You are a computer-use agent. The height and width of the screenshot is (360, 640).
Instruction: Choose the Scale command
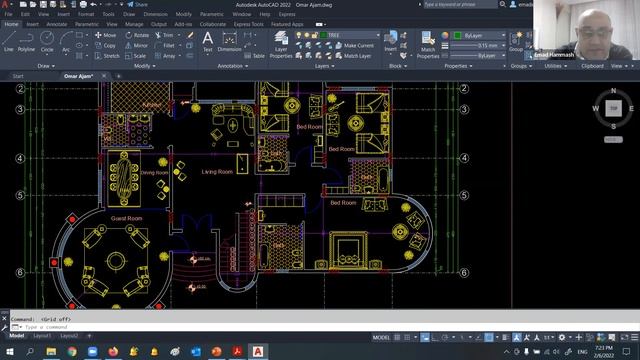pyautogui.click(x=136, y=56)
